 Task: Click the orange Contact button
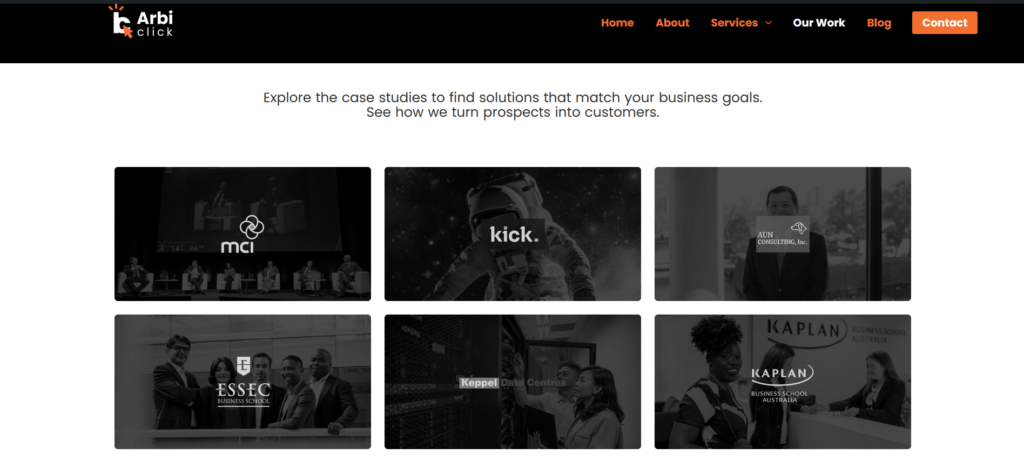coord(944,23)
